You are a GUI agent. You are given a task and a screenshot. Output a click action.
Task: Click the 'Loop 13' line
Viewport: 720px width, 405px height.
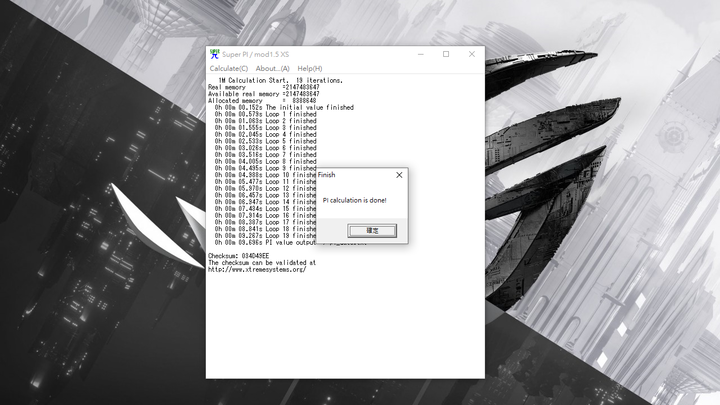265,195
